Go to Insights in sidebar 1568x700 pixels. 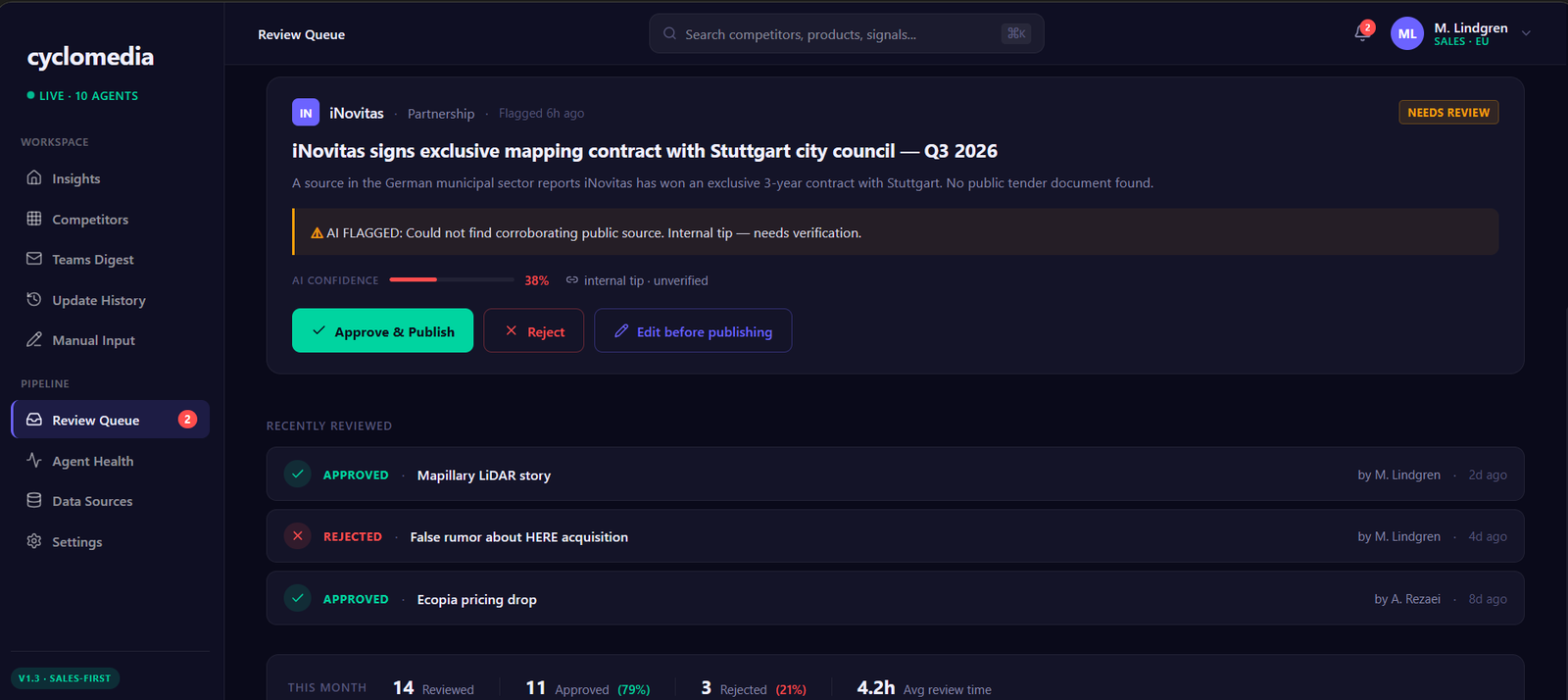click(x=111, y=178)
